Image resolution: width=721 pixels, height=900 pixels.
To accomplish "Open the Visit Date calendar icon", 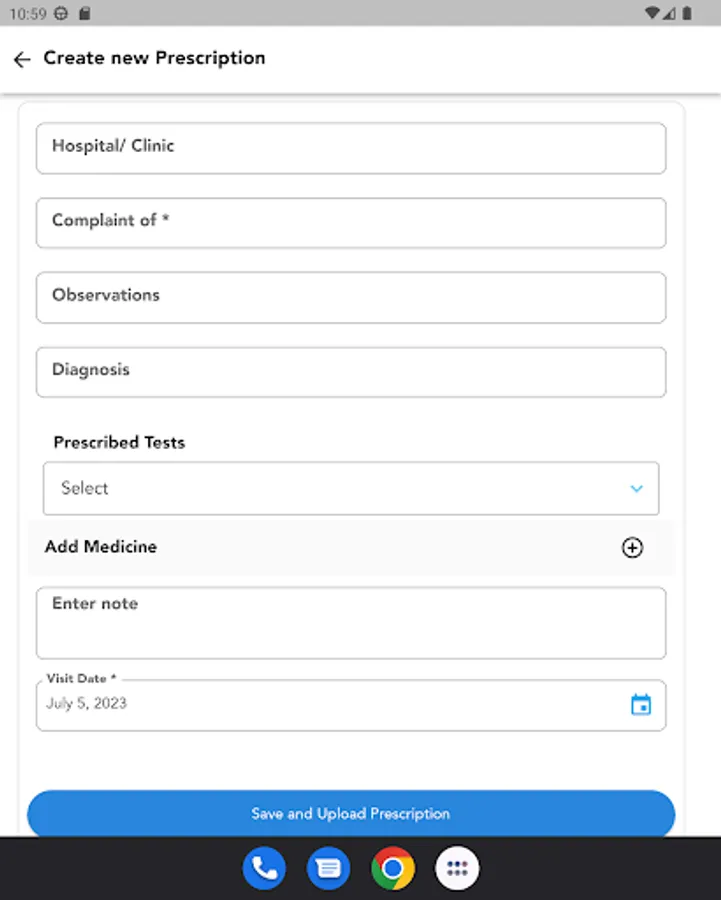I will 641,705.
